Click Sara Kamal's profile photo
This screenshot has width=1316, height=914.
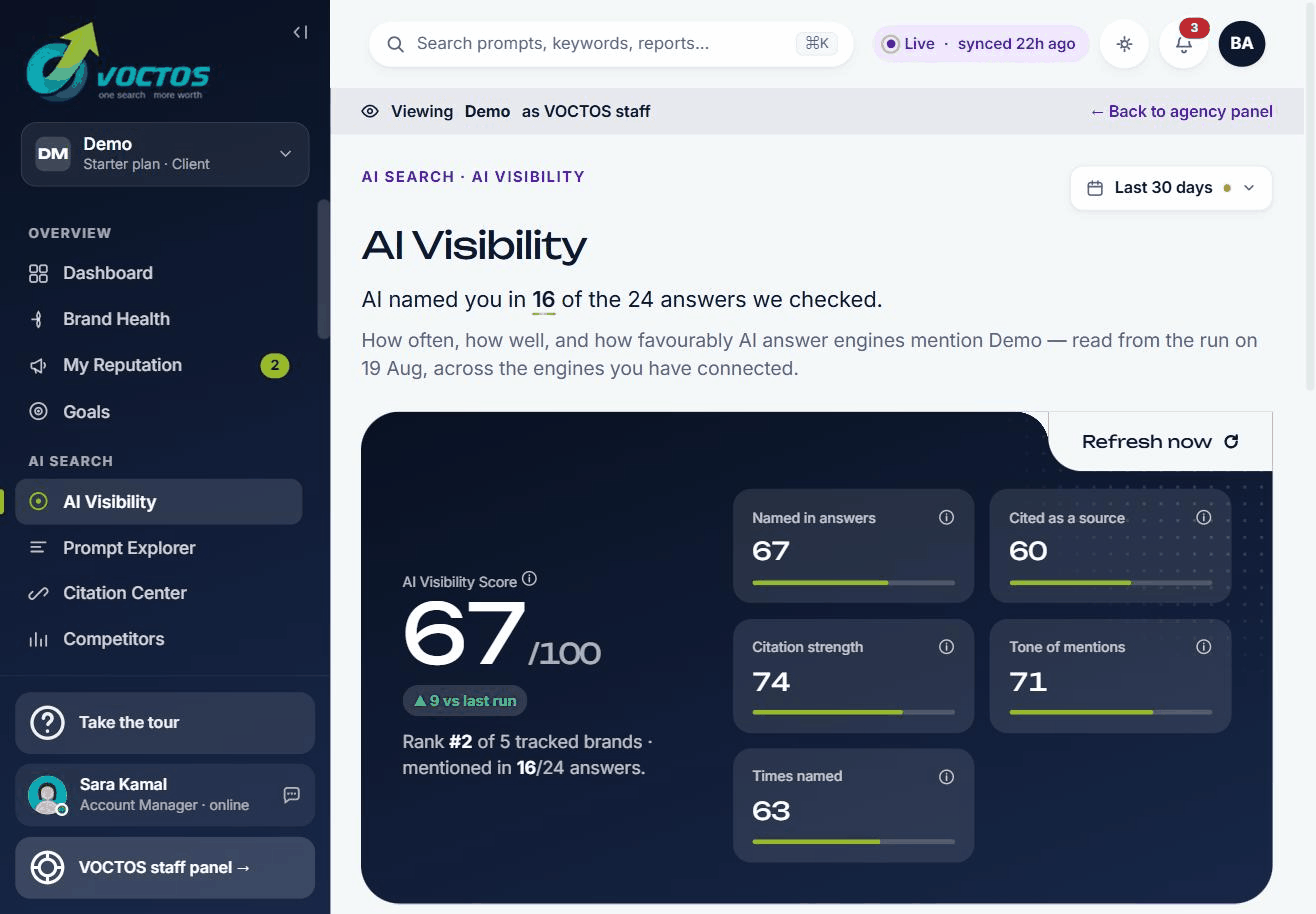pyautogui.click(x=47, y=795)
